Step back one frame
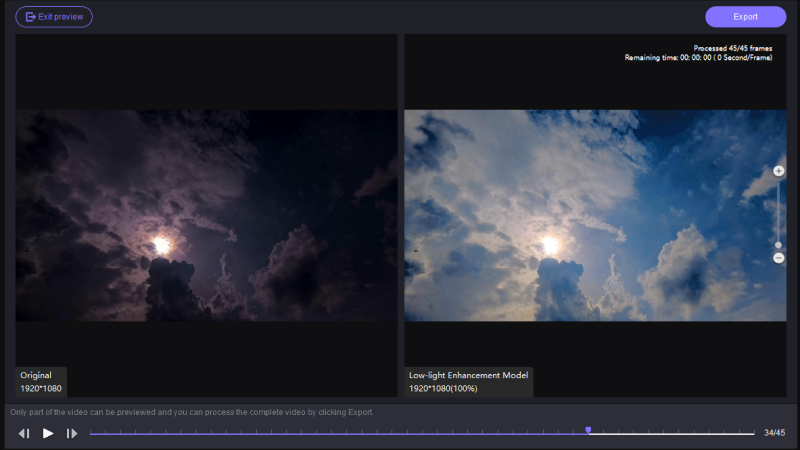This screenshot has width=800, height=450. click(24, 433)
